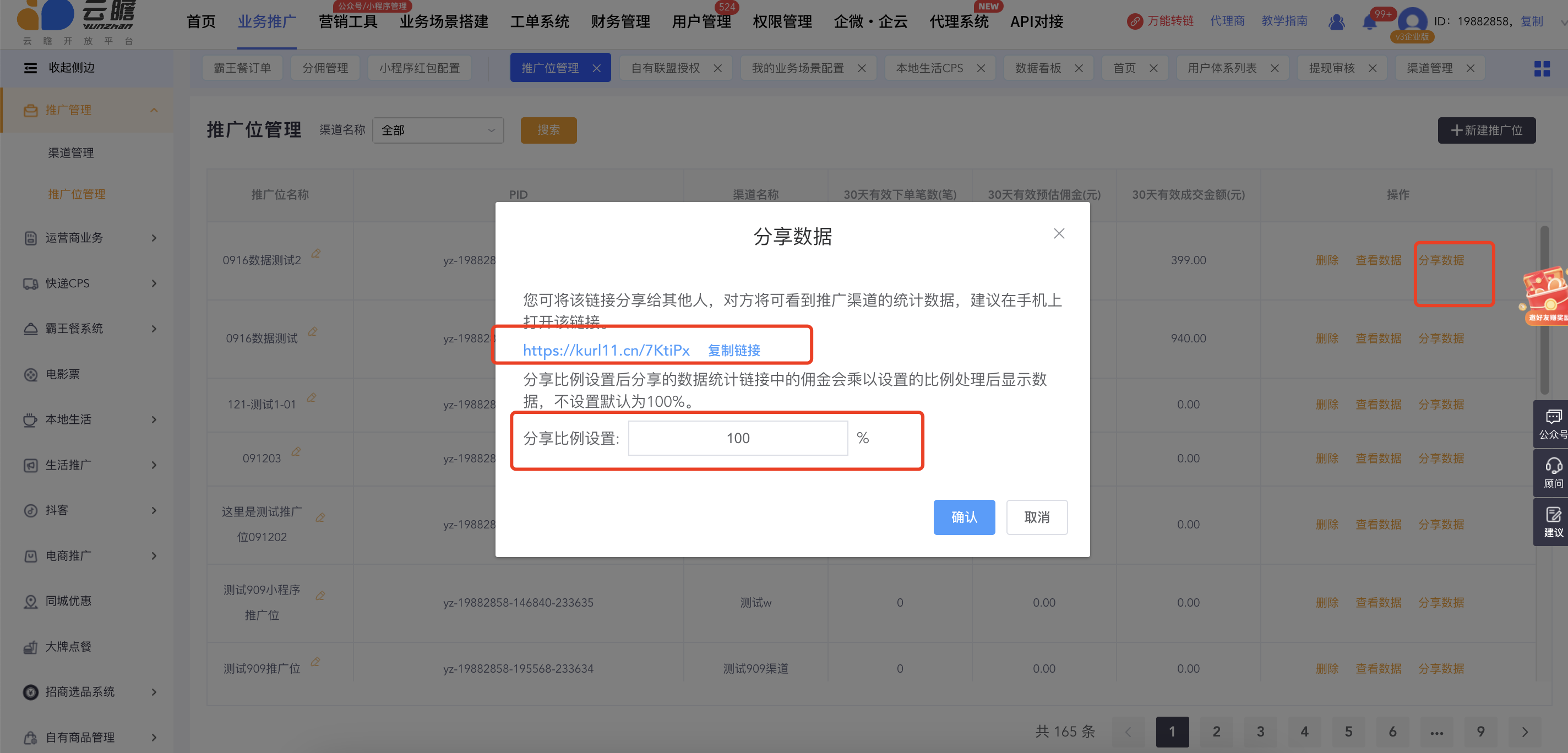Open the 公众号 floating side widget

click(x=1553, y=424)
